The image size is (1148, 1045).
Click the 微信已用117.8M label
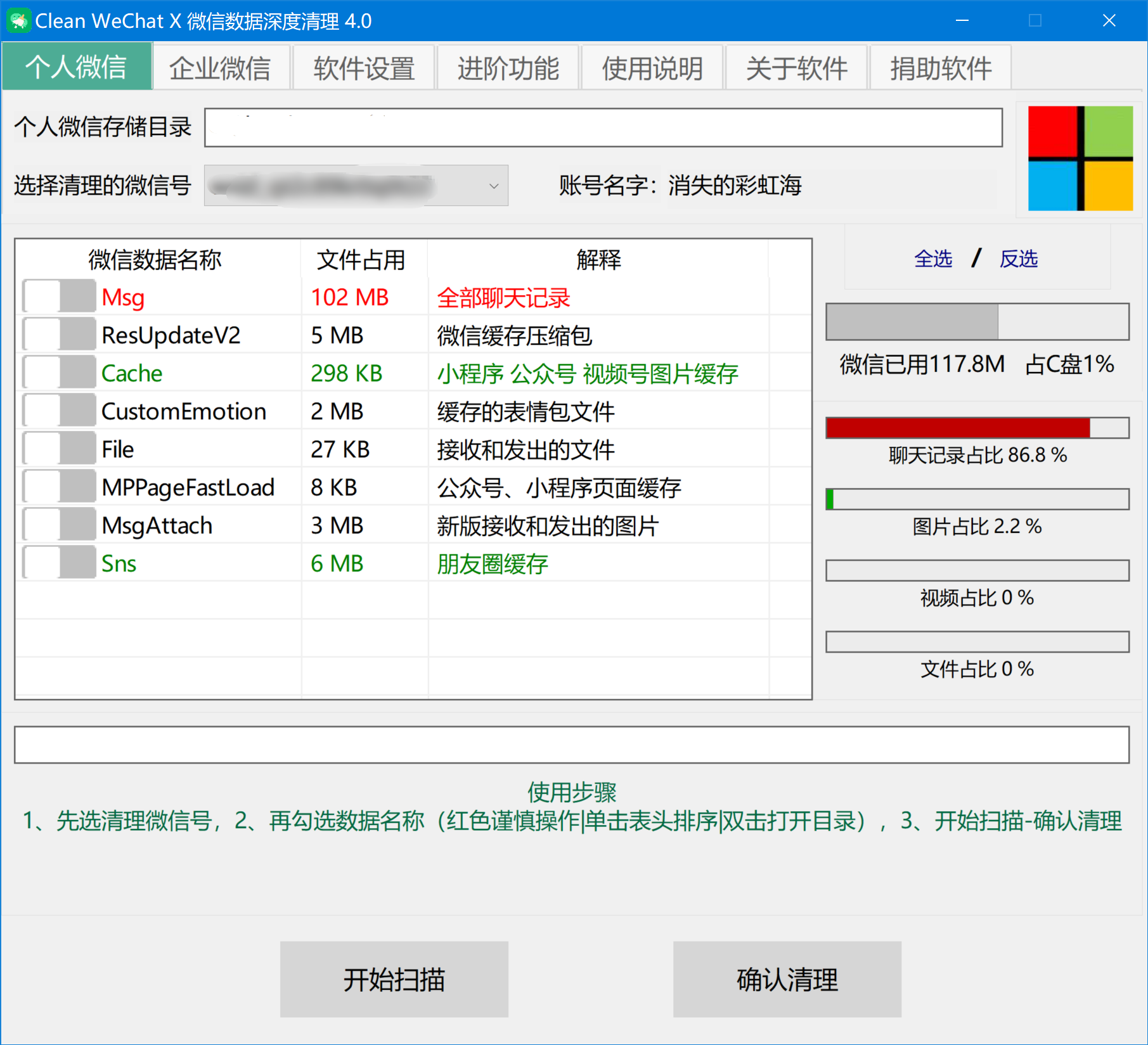(x=922, y=364)
